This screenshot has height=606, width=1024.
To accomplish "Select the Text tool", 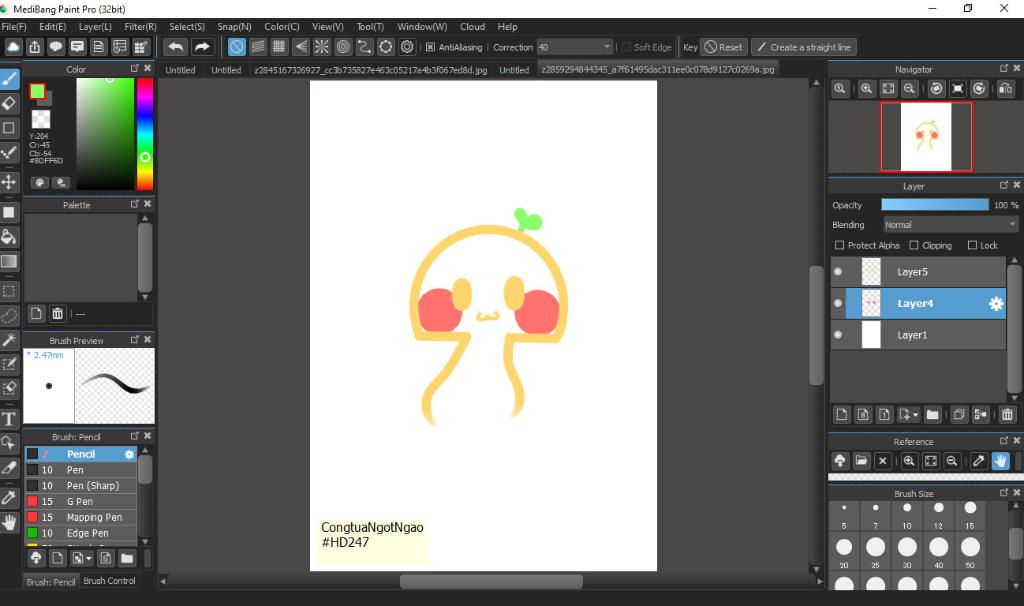I will pos(9,419).
